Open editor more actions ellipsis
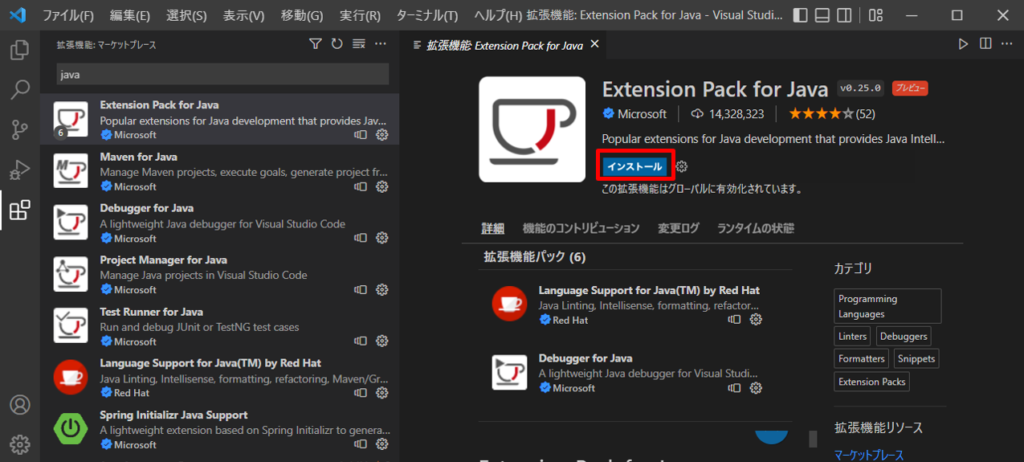Image resolution: width=1024 pixels, height=462 pixels. pos(1008,44)
